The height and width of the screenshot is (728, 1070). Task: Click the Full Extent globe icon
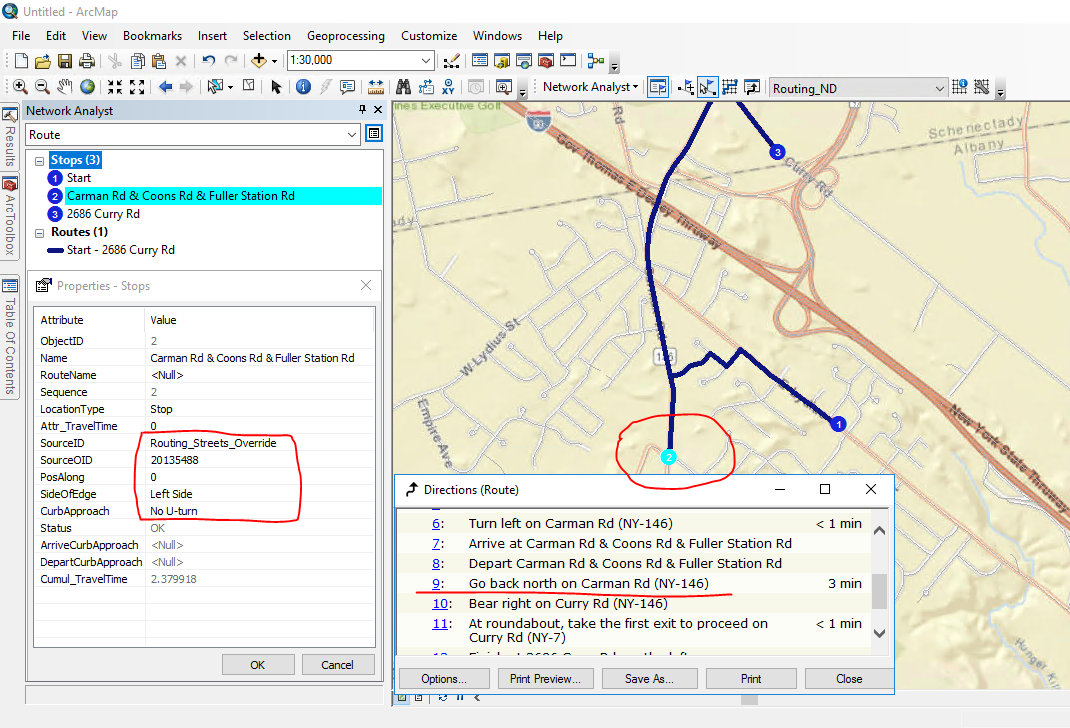click(x=88, y=87)
